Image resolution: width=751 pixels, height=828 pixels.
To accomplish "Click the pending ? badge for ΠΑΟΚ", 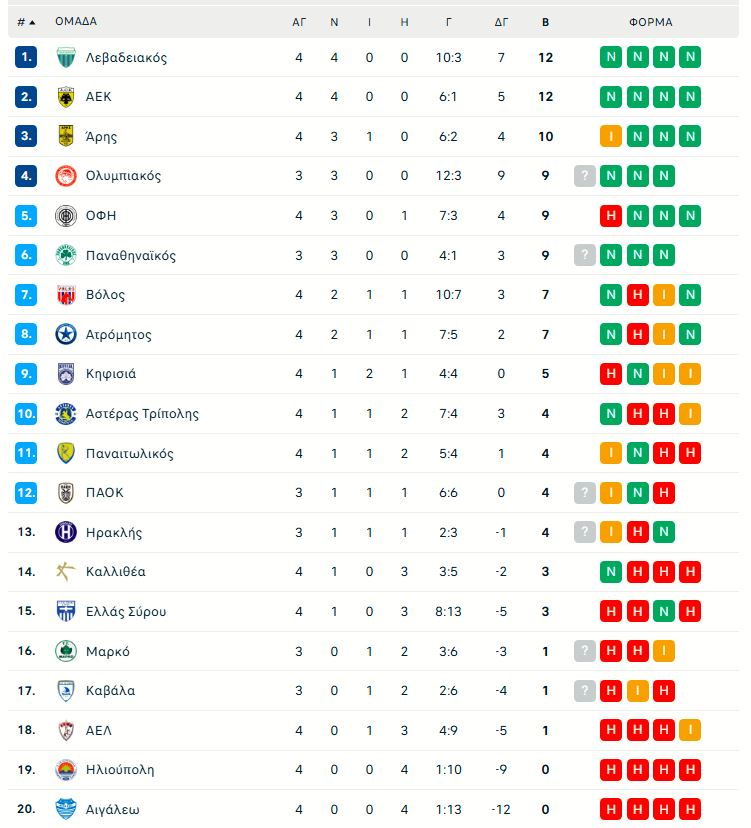I will [584, 492].
